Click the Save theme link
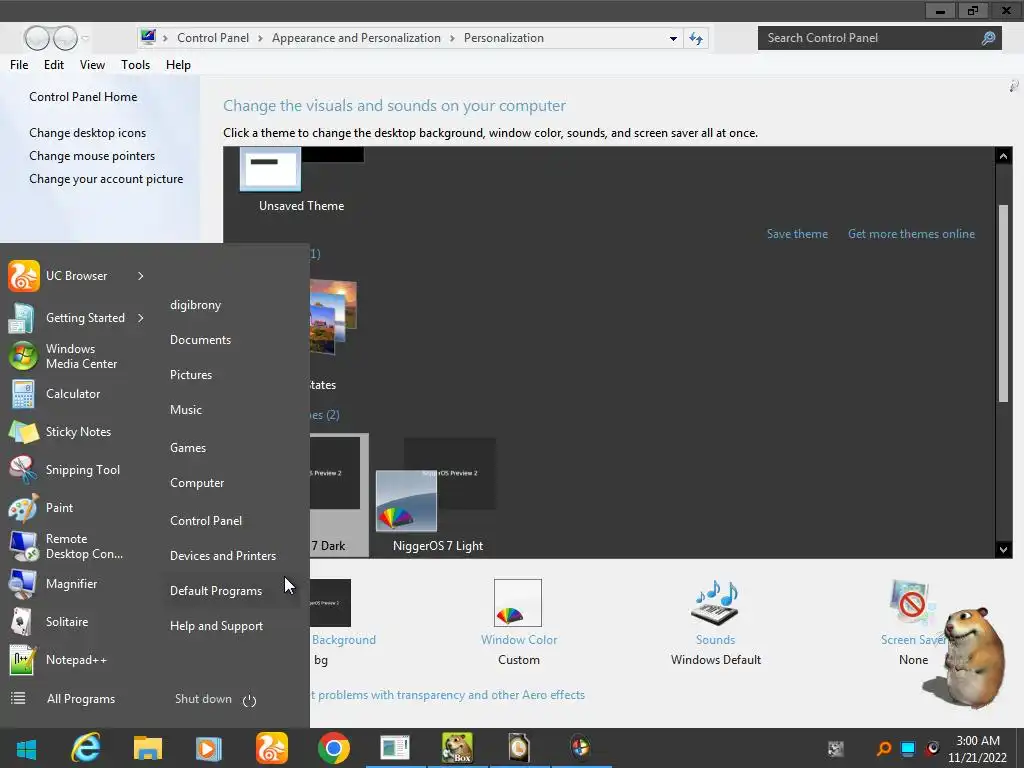The width and height of the screenshot is (1024, 768). point(797,234)
